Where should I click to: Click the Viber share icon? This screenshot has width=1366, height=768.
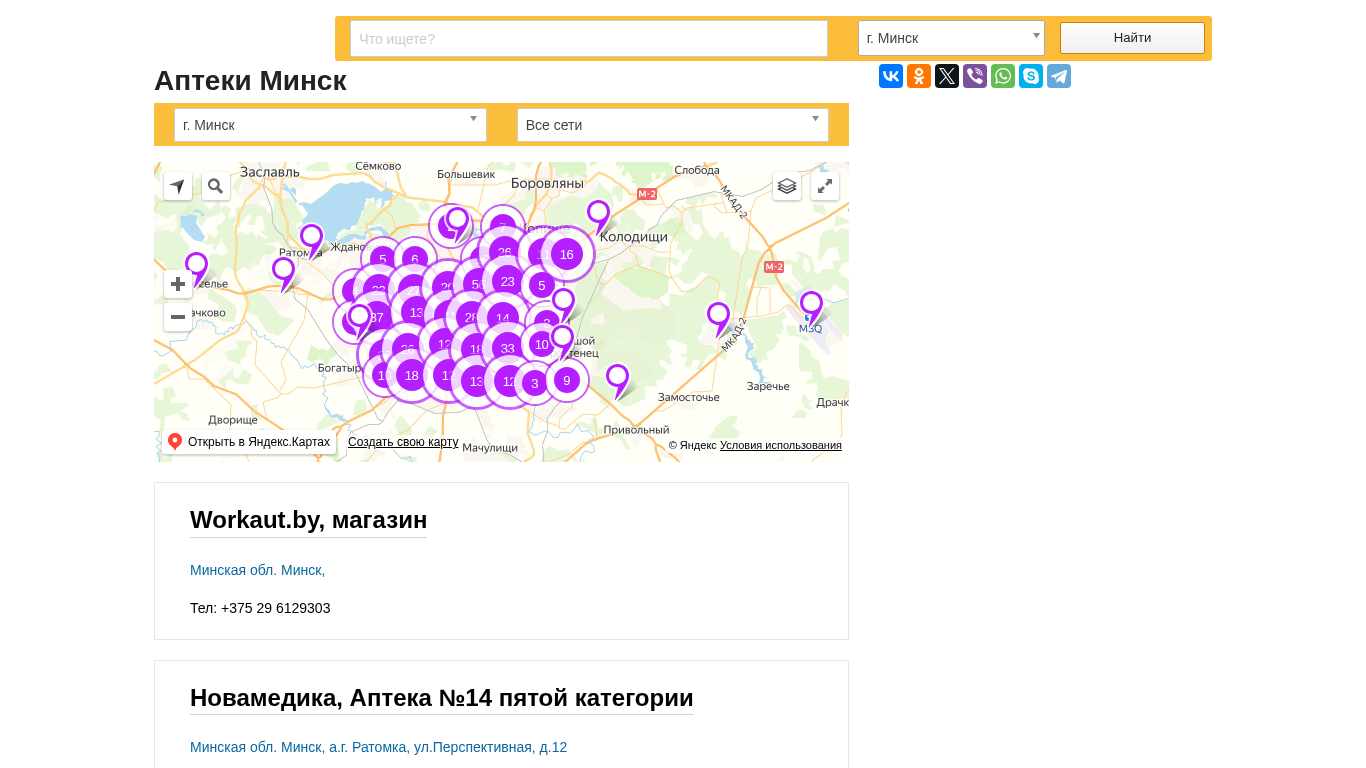975,76
